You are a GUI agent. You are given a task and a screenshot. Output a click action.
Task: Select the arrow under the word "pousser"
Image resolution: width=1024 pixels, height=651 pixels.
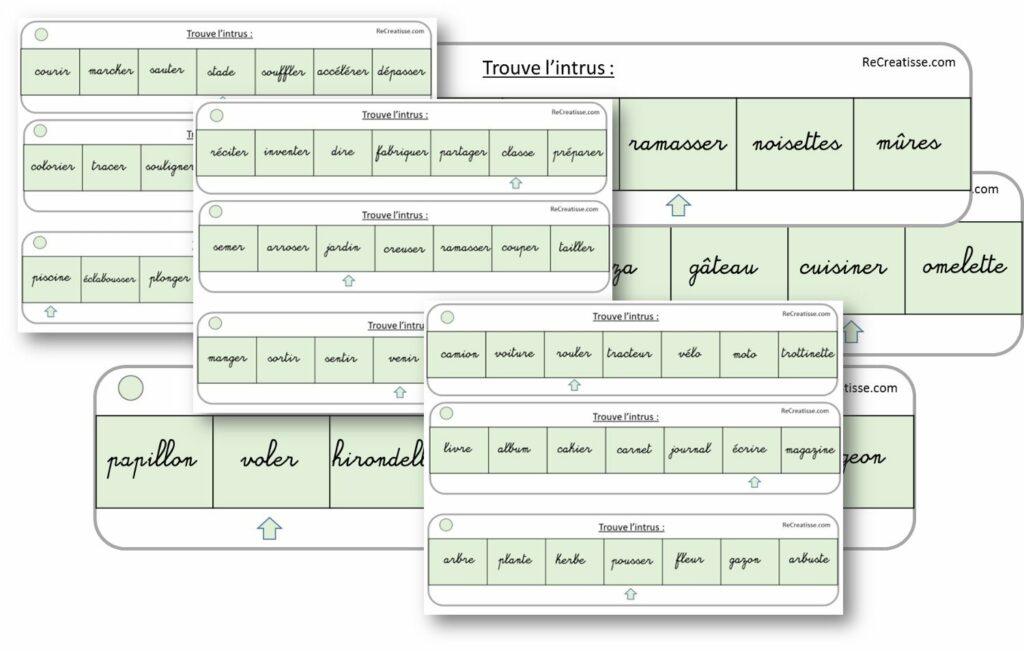pyautogui.click(x=630, y=594)
